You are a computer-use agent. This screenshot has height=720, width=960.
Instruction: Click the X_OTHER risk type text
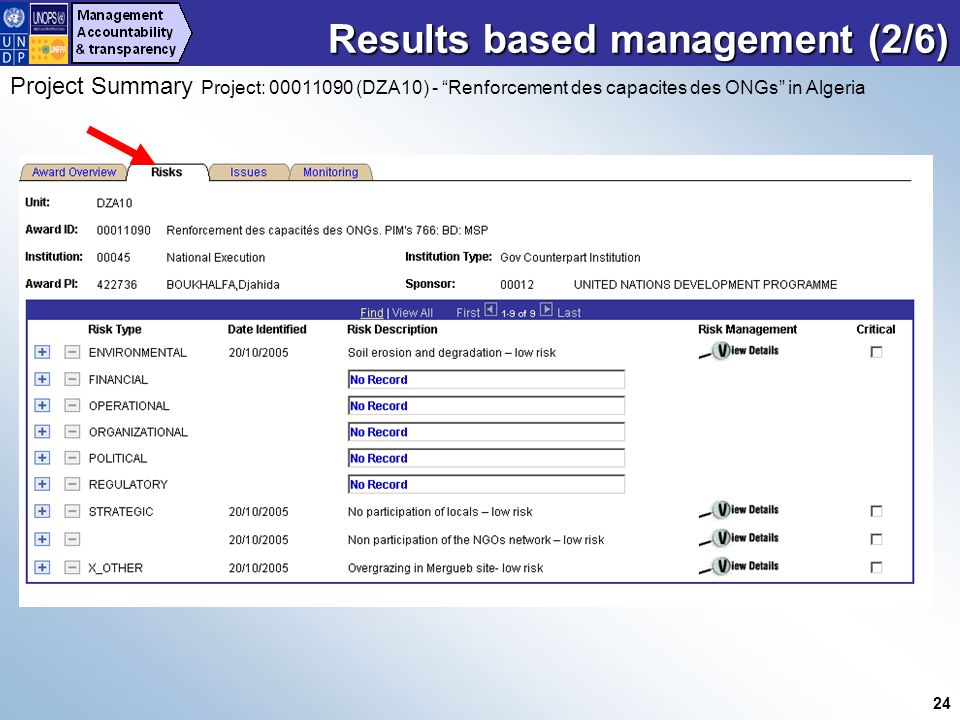(x=116, y=568)
